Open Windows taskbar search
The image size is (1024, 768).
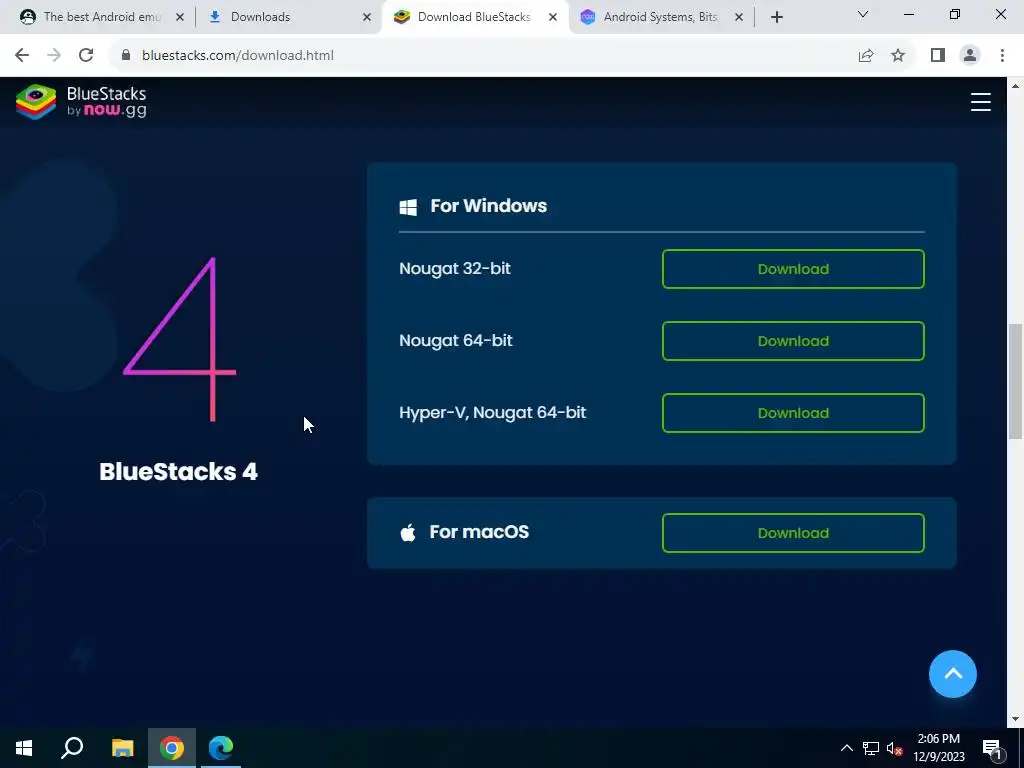[x=72, y=748]
